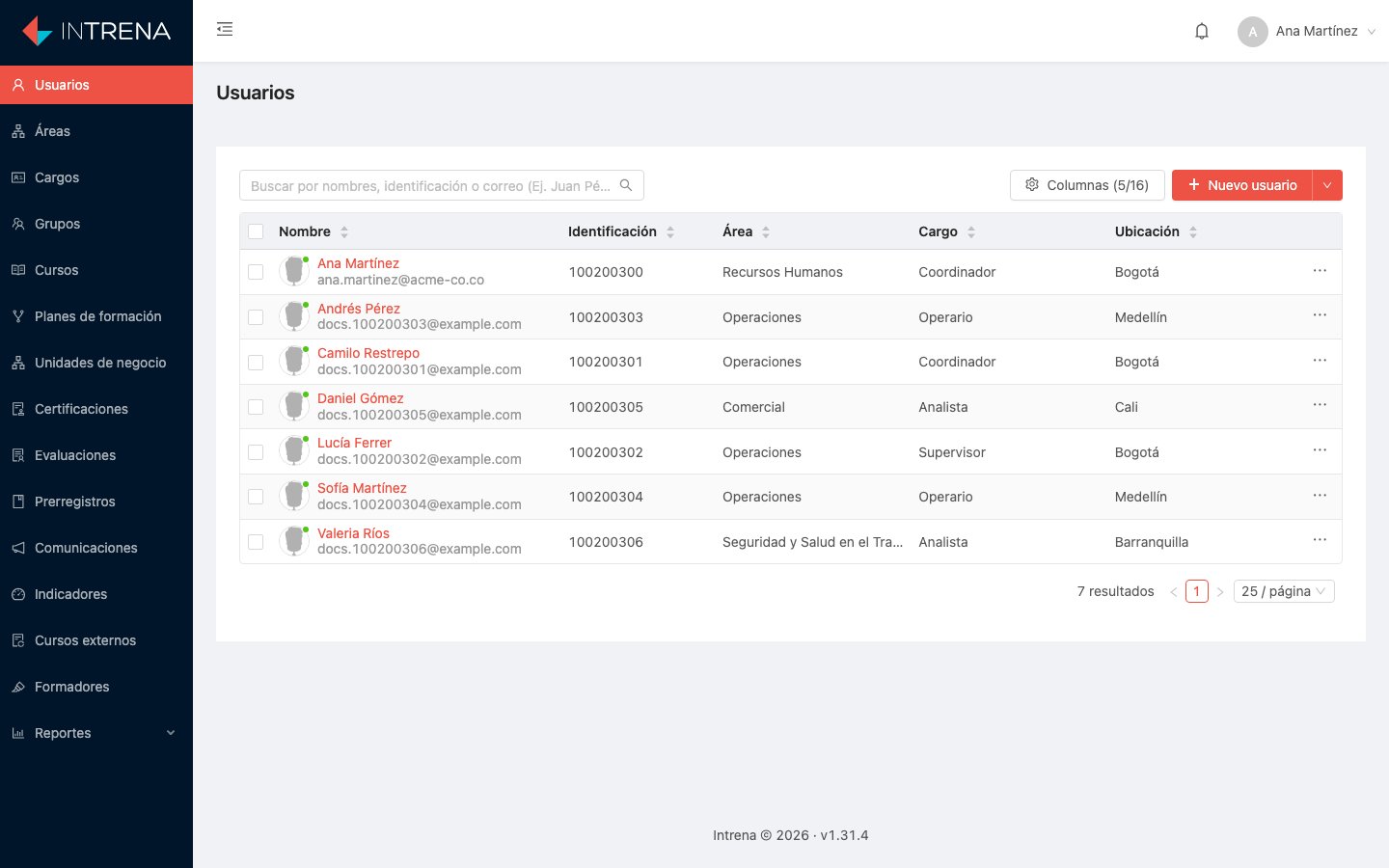Viewport: 1389px width, 868px height.
Task: Focus the user search field
Action: (442, 185)
